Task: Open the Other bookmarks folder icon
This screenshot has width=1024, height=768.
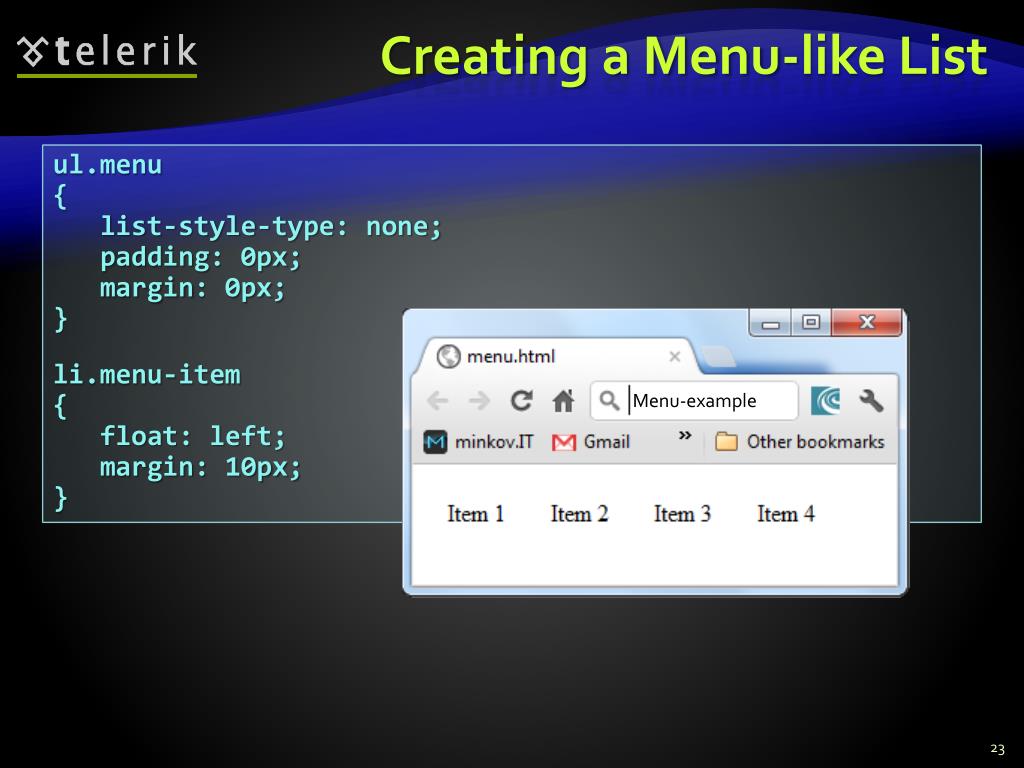Action: (726, 442)
